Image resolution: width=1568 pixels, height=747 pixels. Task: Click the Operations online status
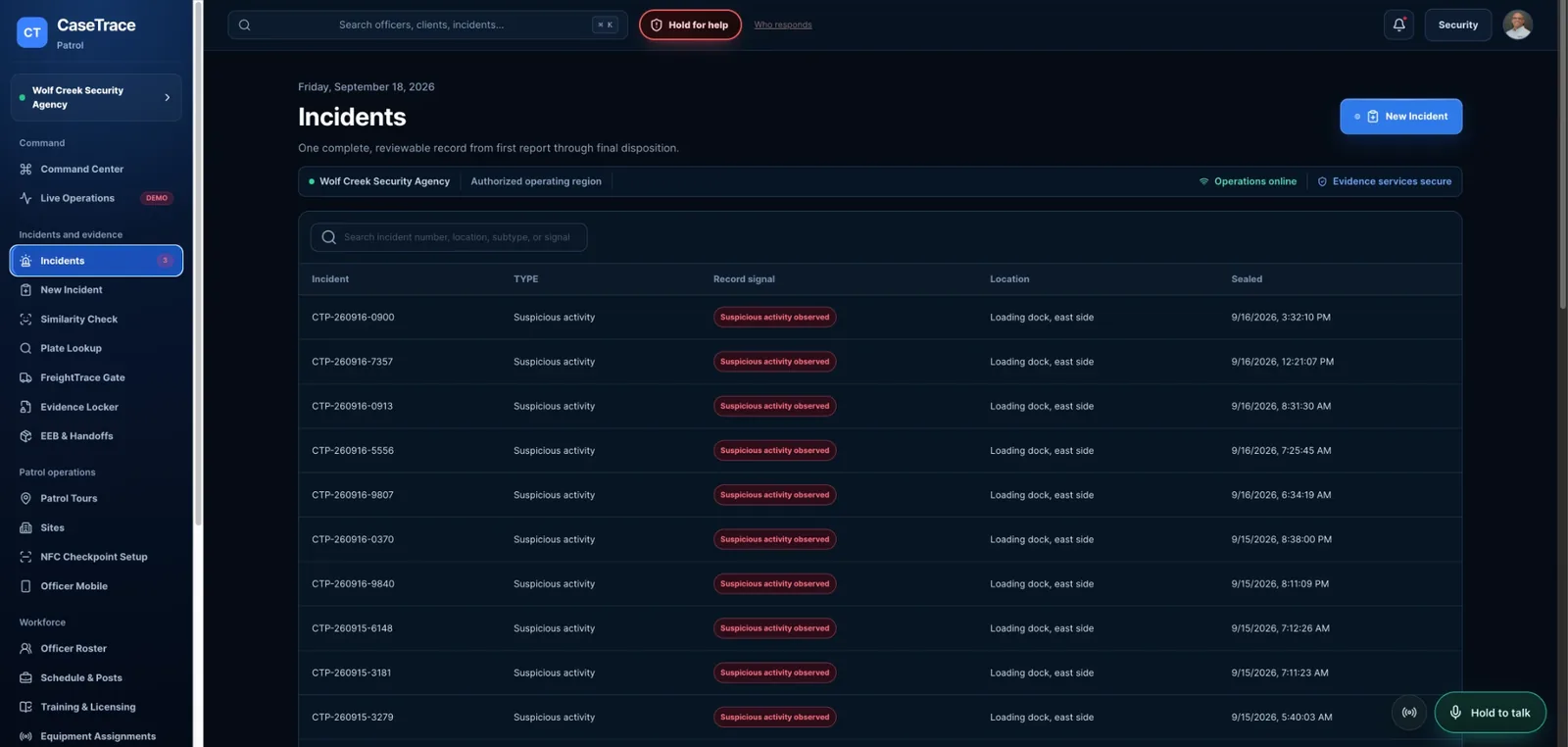[x=1248, y=181]
